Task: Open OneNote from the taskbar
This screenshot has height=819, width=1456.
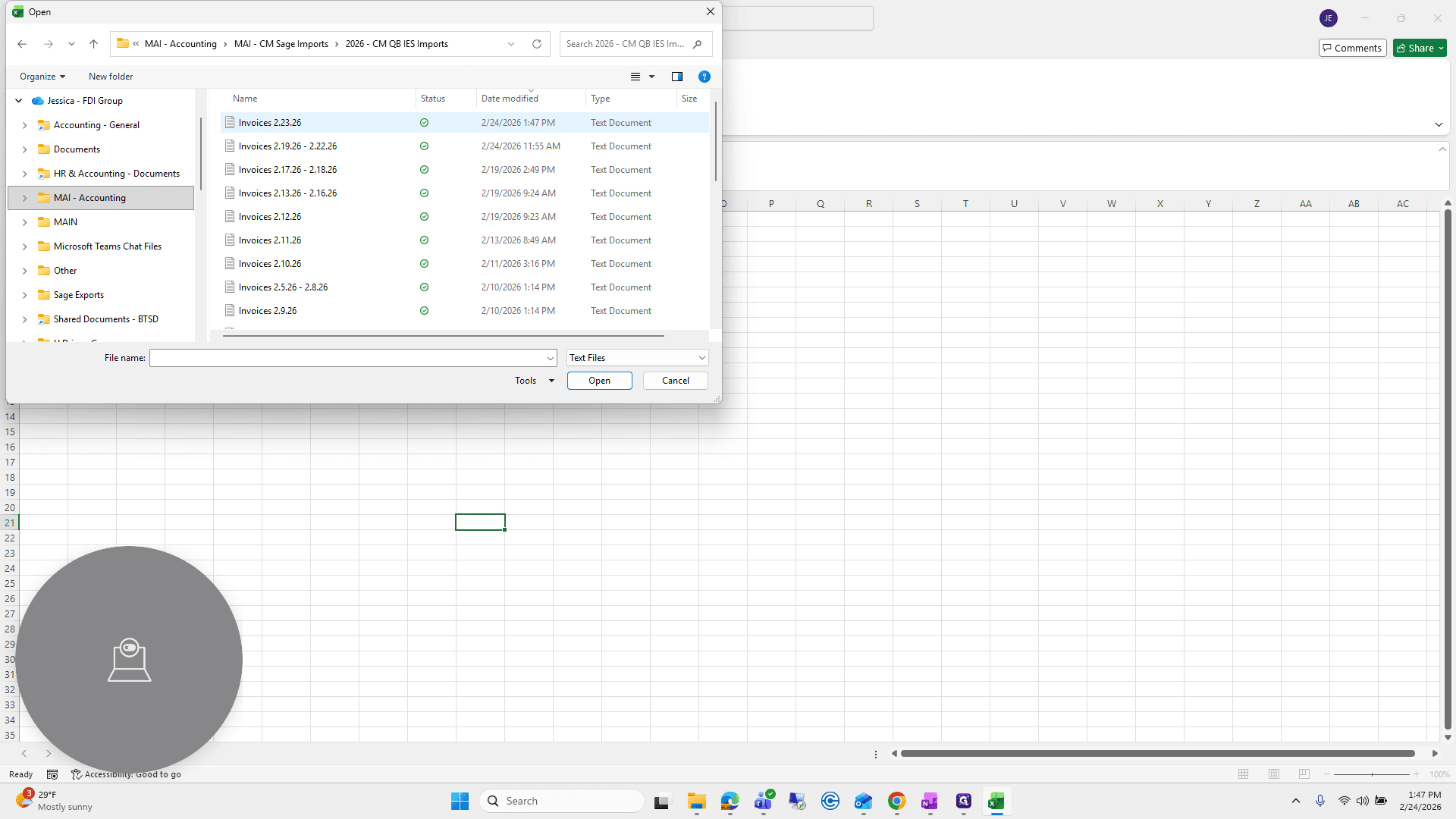Action: click(930, 801)
